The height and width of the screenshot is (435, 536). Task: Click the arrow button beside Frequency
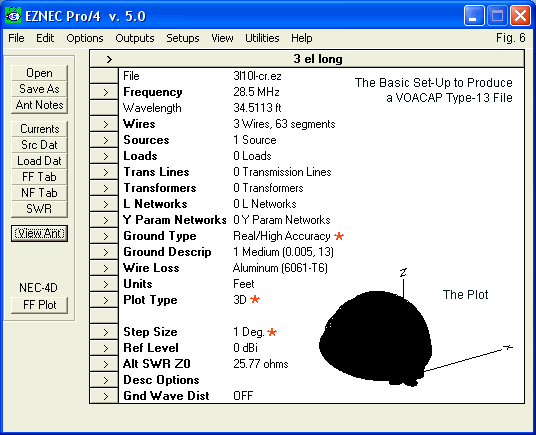[104, 92]
